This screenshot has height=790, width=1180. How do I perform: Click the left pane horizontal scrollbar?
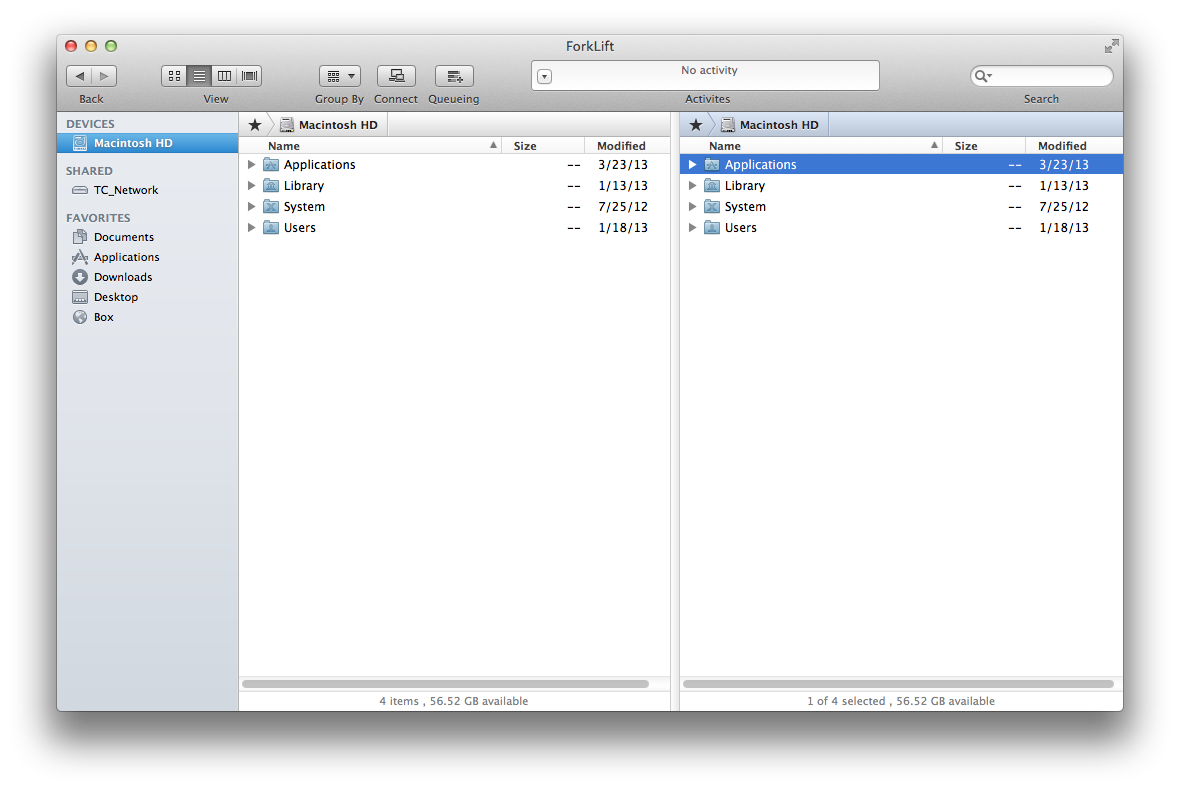446,684
